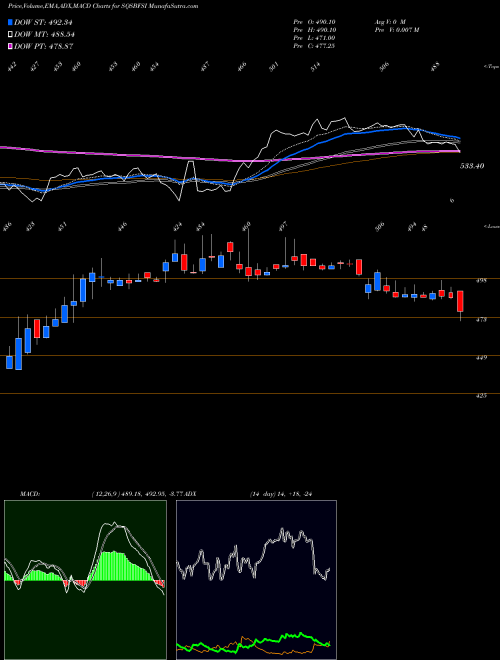Click the 497 low value label
The height and width of the screenshot is (660, 500).
283,226
